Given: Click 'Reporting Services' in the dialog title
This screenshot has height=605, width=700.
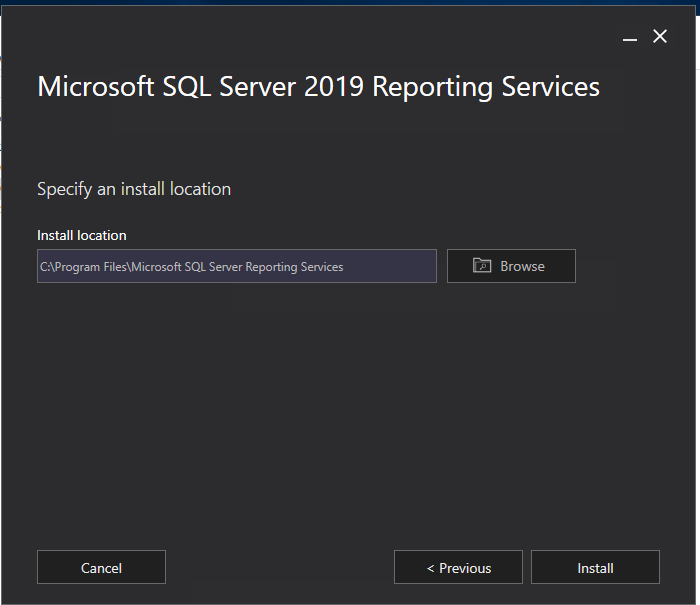Looking at the screenshot, I should click(486, 86).
